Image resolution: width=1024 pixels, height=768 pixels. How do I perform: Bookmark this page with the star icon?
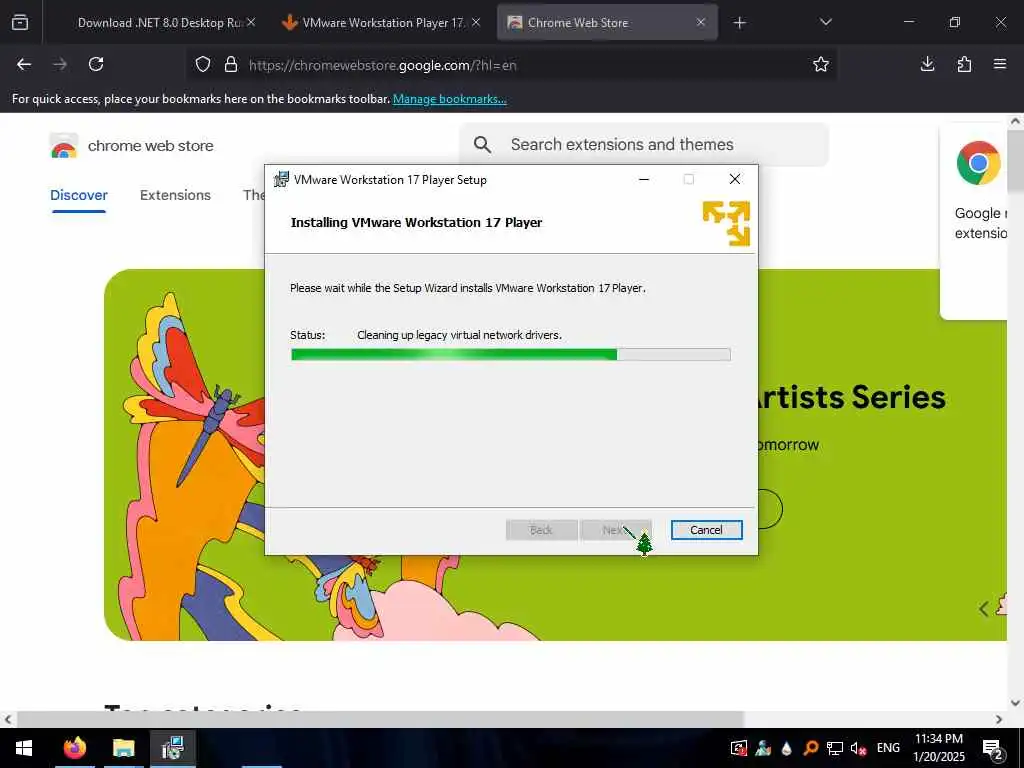pyautogui.click(x=821, y=64)
